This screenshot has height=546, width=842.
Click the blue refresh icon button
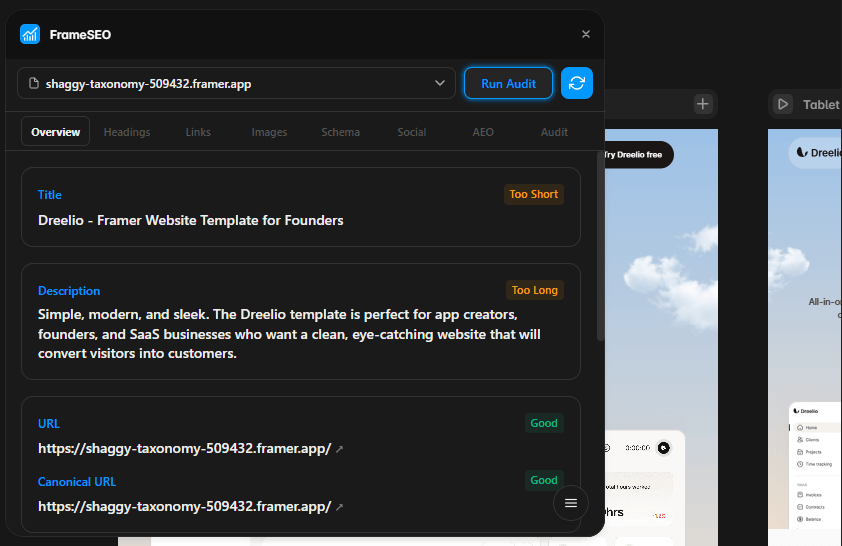[x=577, y=83]
